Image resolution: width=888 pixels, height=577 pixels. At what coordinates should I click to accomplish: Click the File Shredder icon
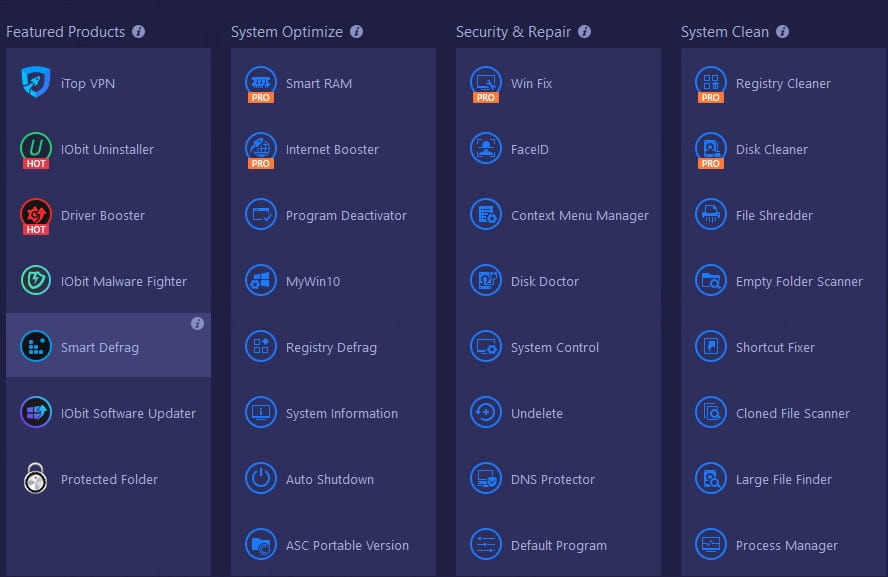pos(711,214)
